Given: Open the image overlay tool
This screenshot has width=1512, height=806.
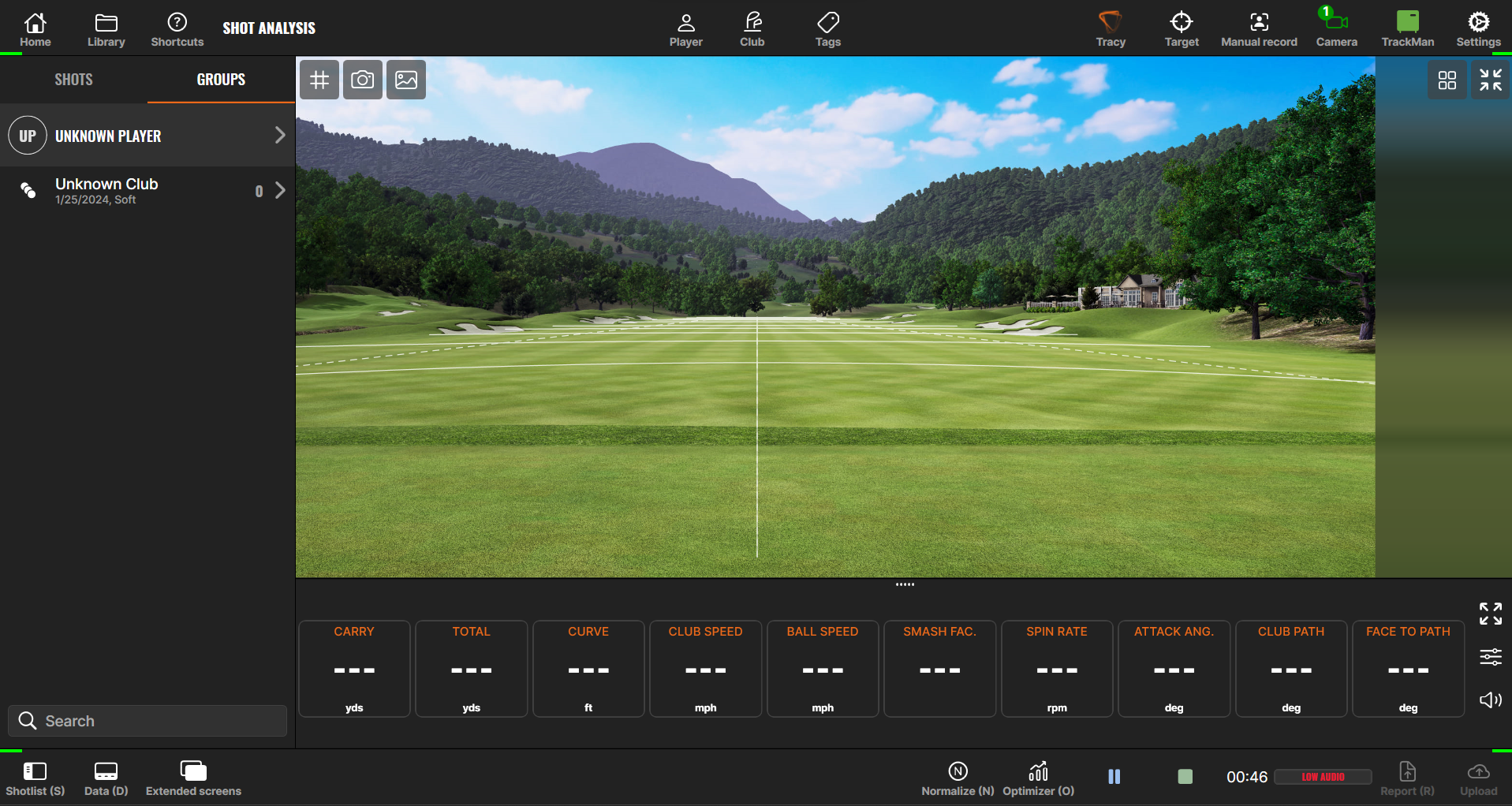Looking at the screenshot, I should coord(405,79).
